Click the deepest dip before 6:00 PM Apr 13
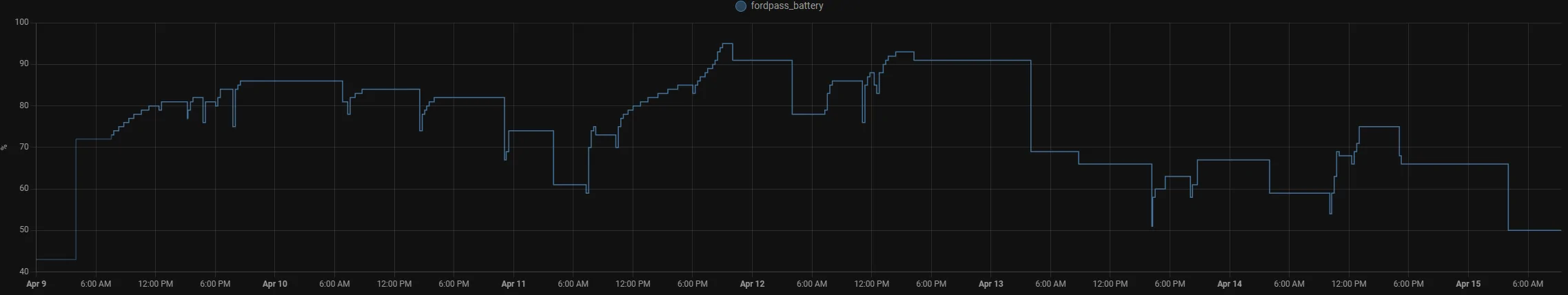The width and height of the screenshot is (1568, 295). (1152, 225)
